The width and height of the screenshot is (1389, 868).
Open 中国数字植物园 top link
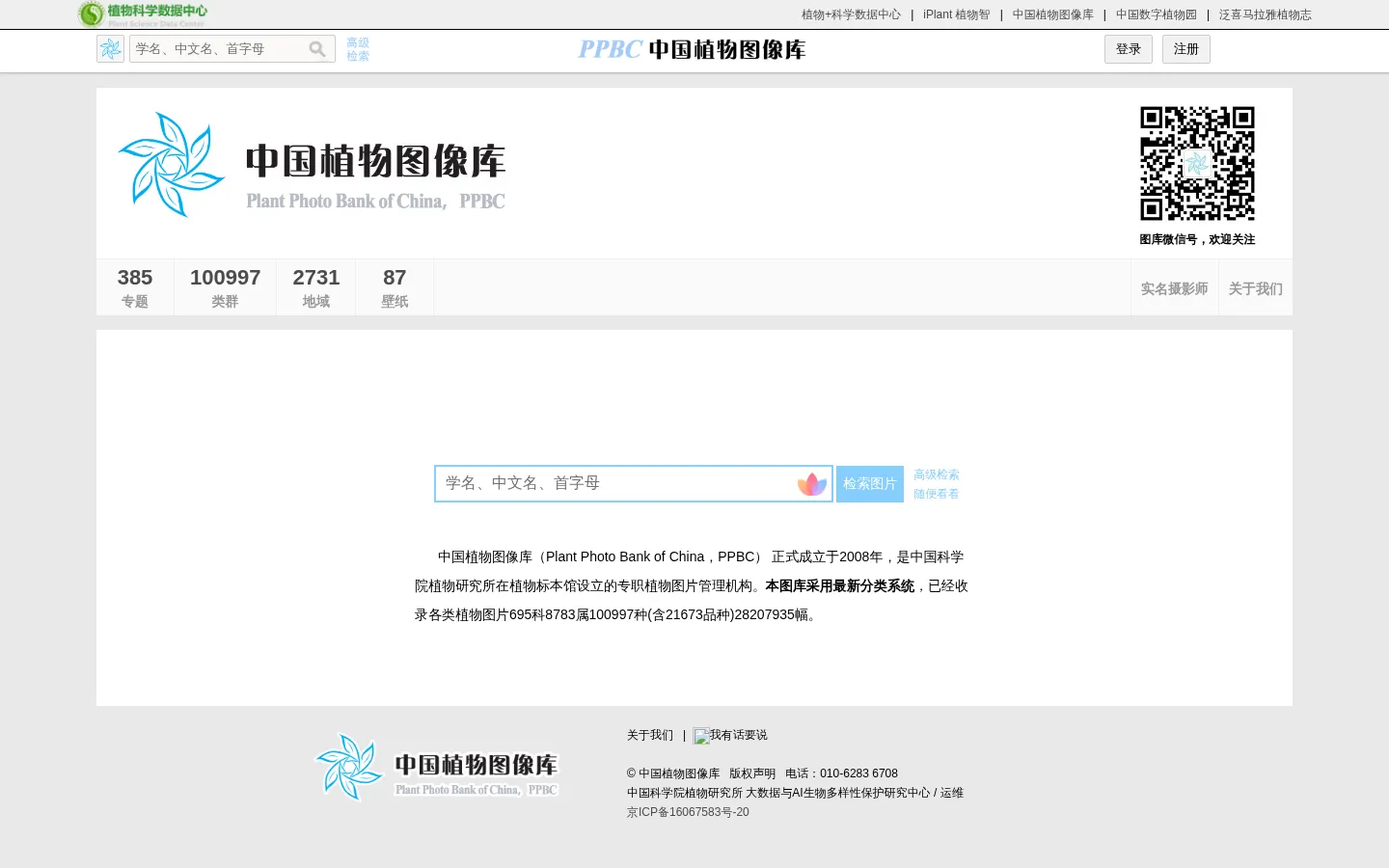click(1157, 14)
